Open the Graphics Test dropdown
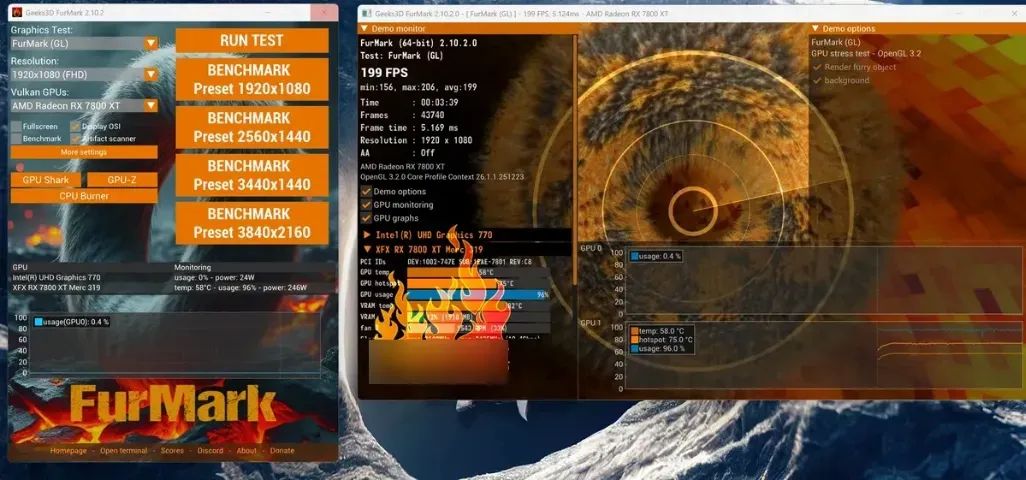1026x480 pixels. coord(150,43)
